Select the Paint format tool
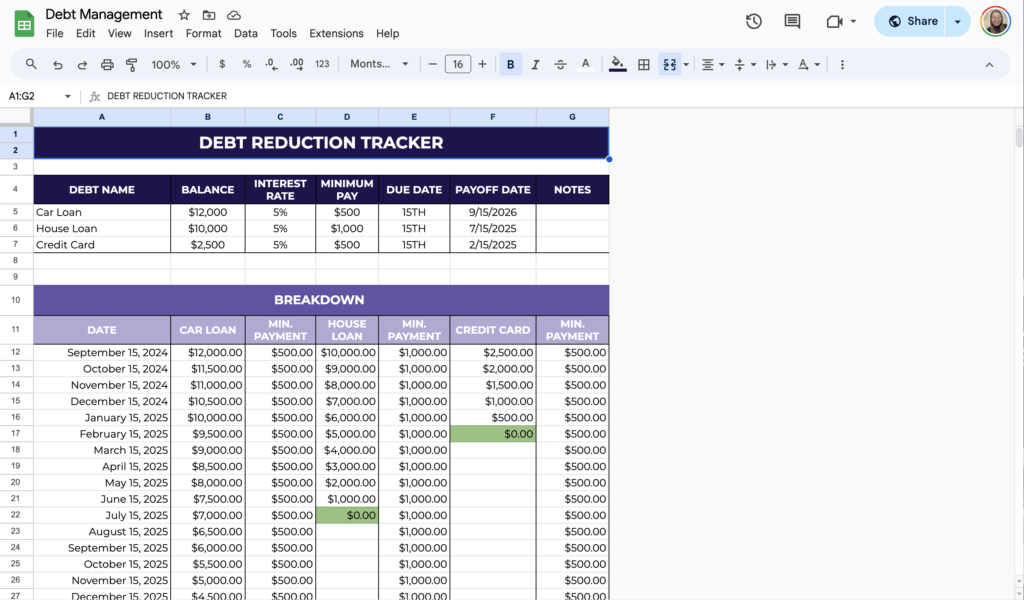This screenshot has height=600, width=1024. (x=132, y=64)
